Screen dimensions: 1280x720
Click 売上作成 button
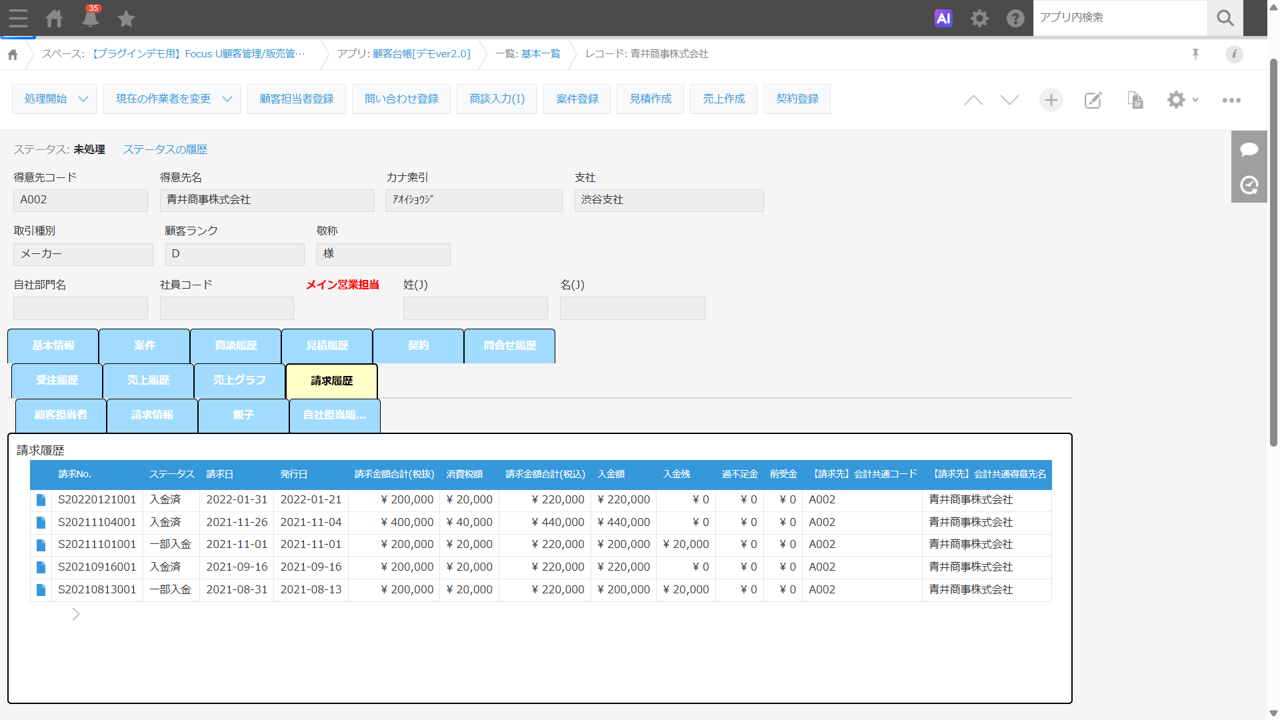point(723,99)
